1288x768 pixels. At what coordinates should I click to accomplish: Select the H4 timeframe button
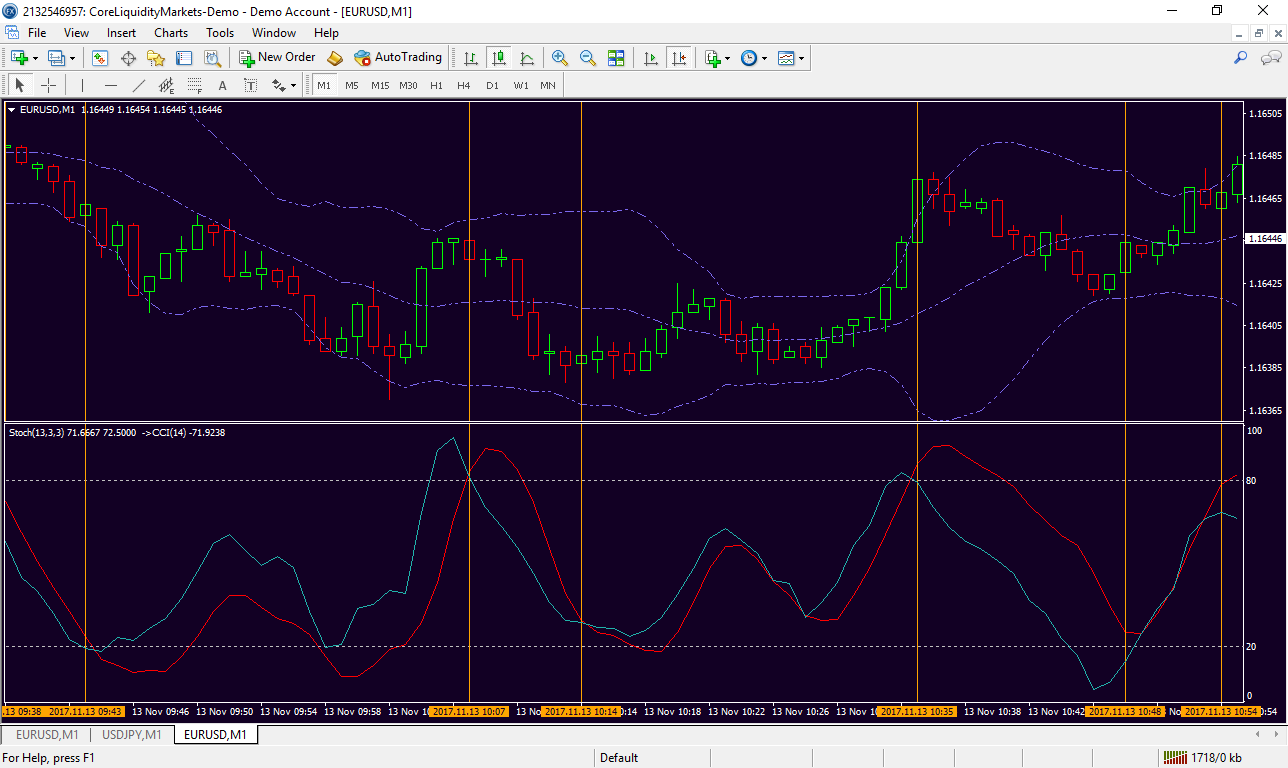point(464,86)
